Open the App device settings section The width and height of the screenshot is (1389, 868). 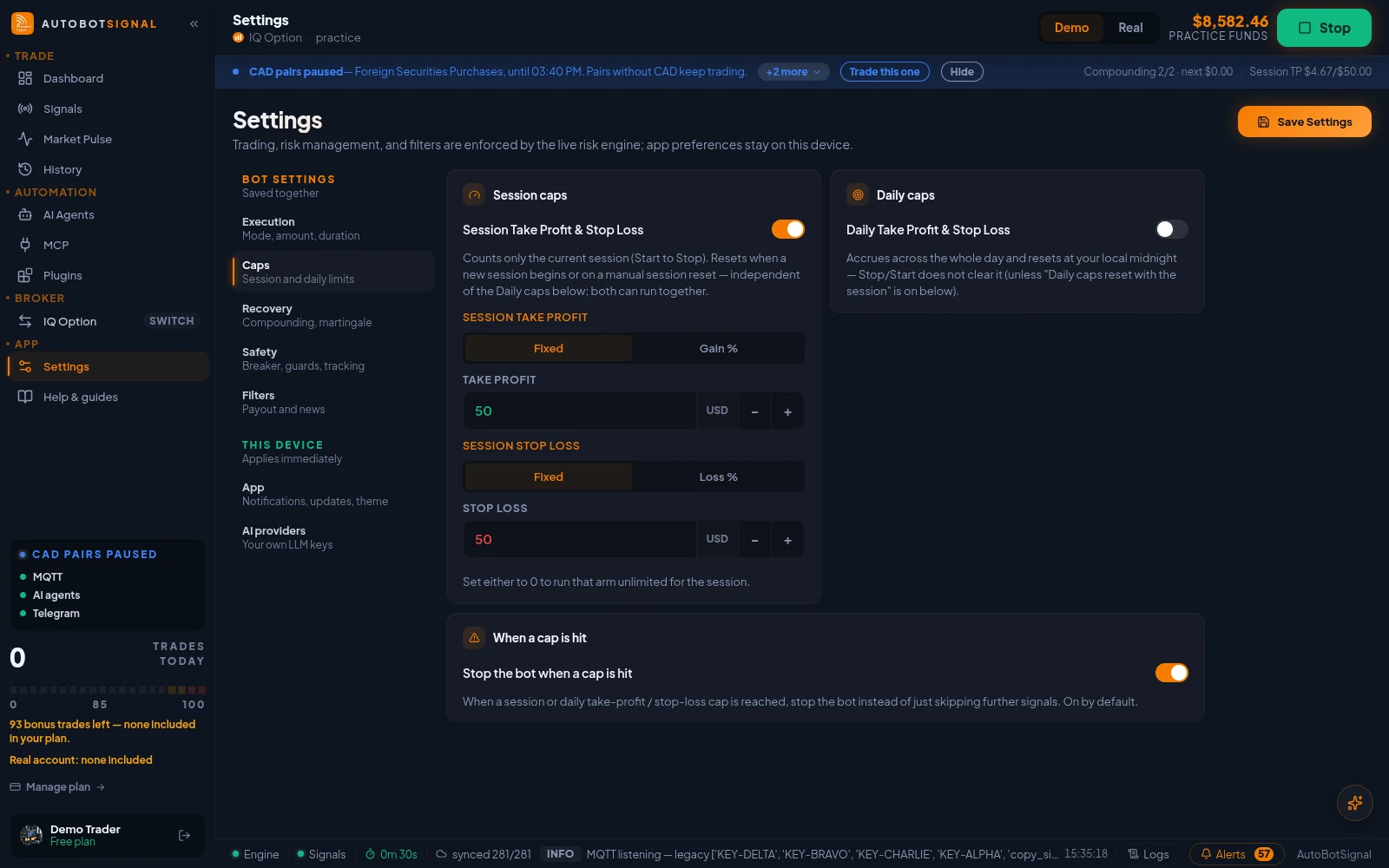(333, 494)
